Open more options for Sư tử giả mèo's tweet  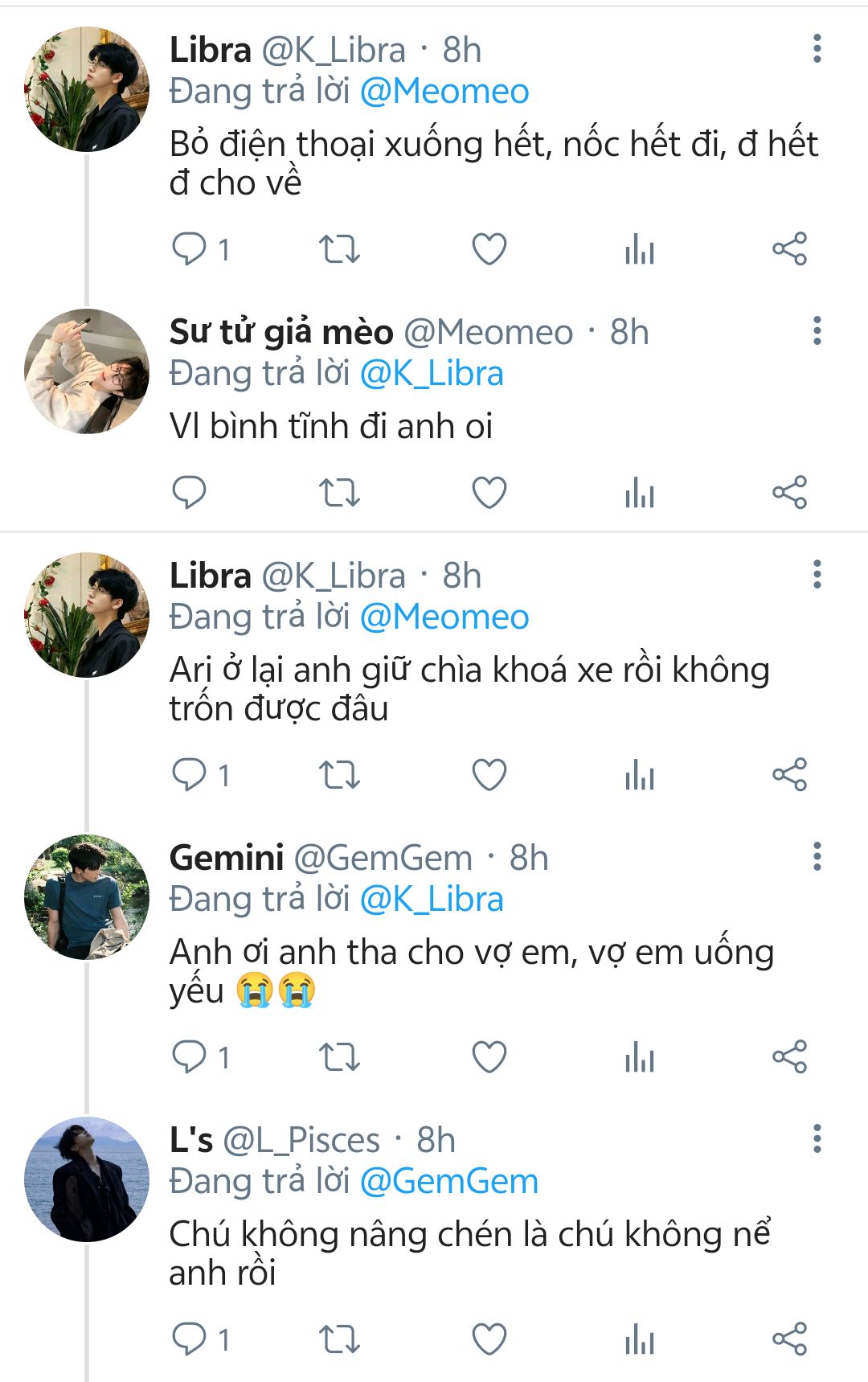[817, 331]
